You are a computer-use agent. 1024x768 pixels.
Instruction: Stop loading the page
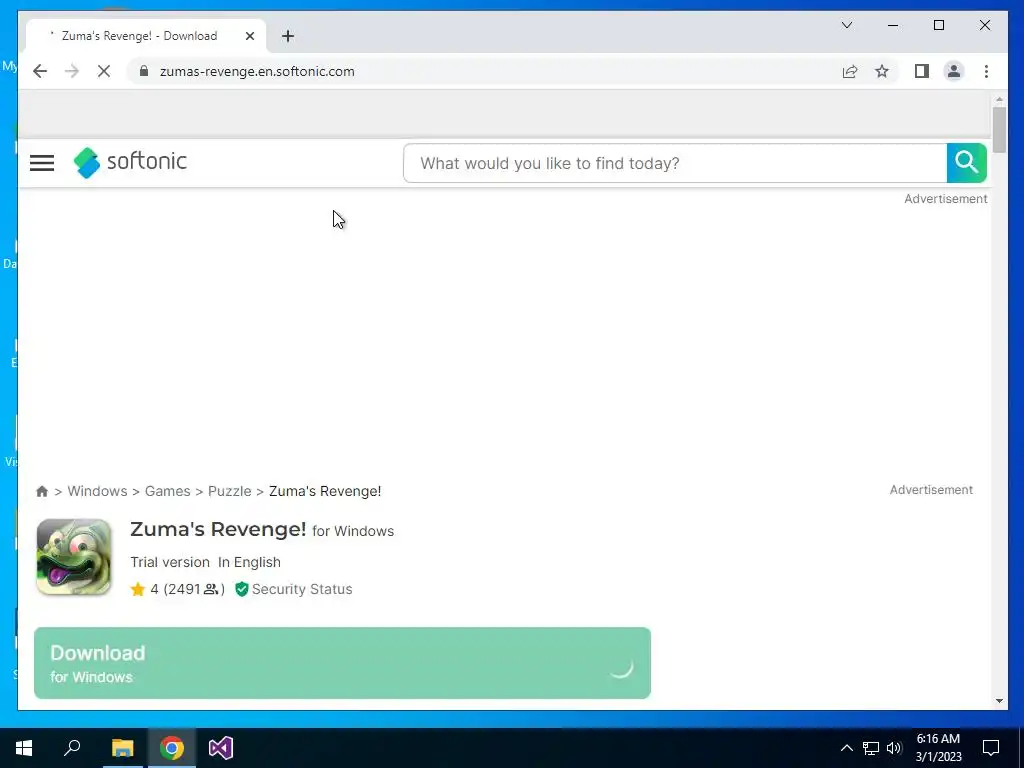tap(104, 71)
